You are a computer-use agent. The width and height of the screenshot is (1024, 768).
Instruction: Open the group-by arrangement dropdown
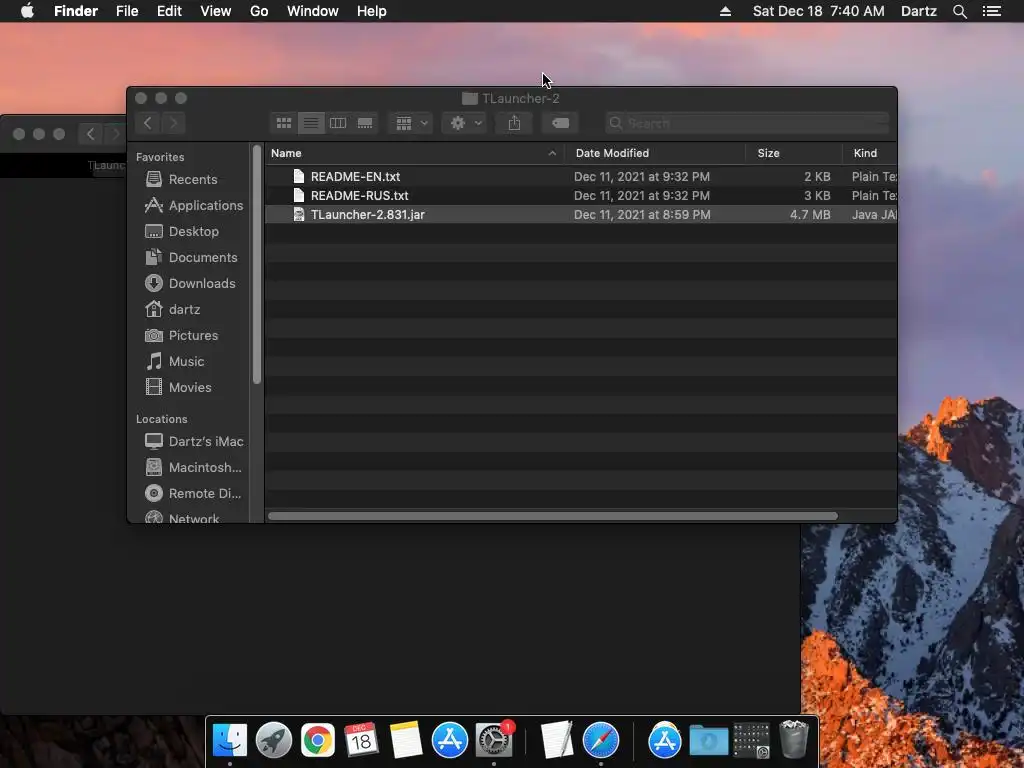click(411, 123)
